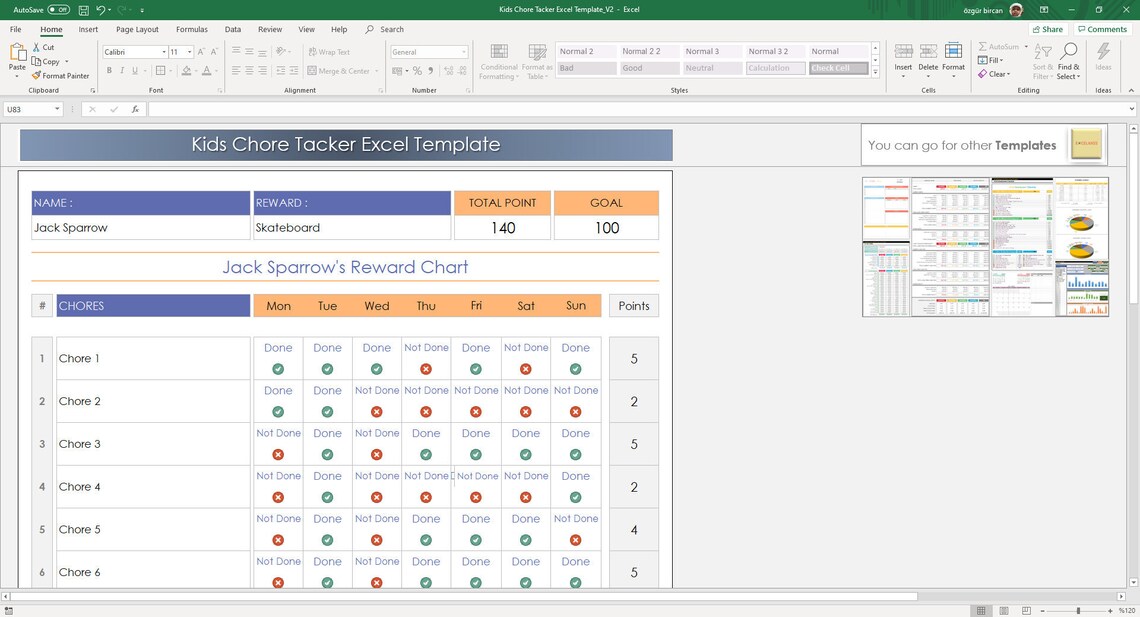This screenshot has width=1140, height=617.
Task: Open Conditional Formatting options
Action: tap(497, 60)
